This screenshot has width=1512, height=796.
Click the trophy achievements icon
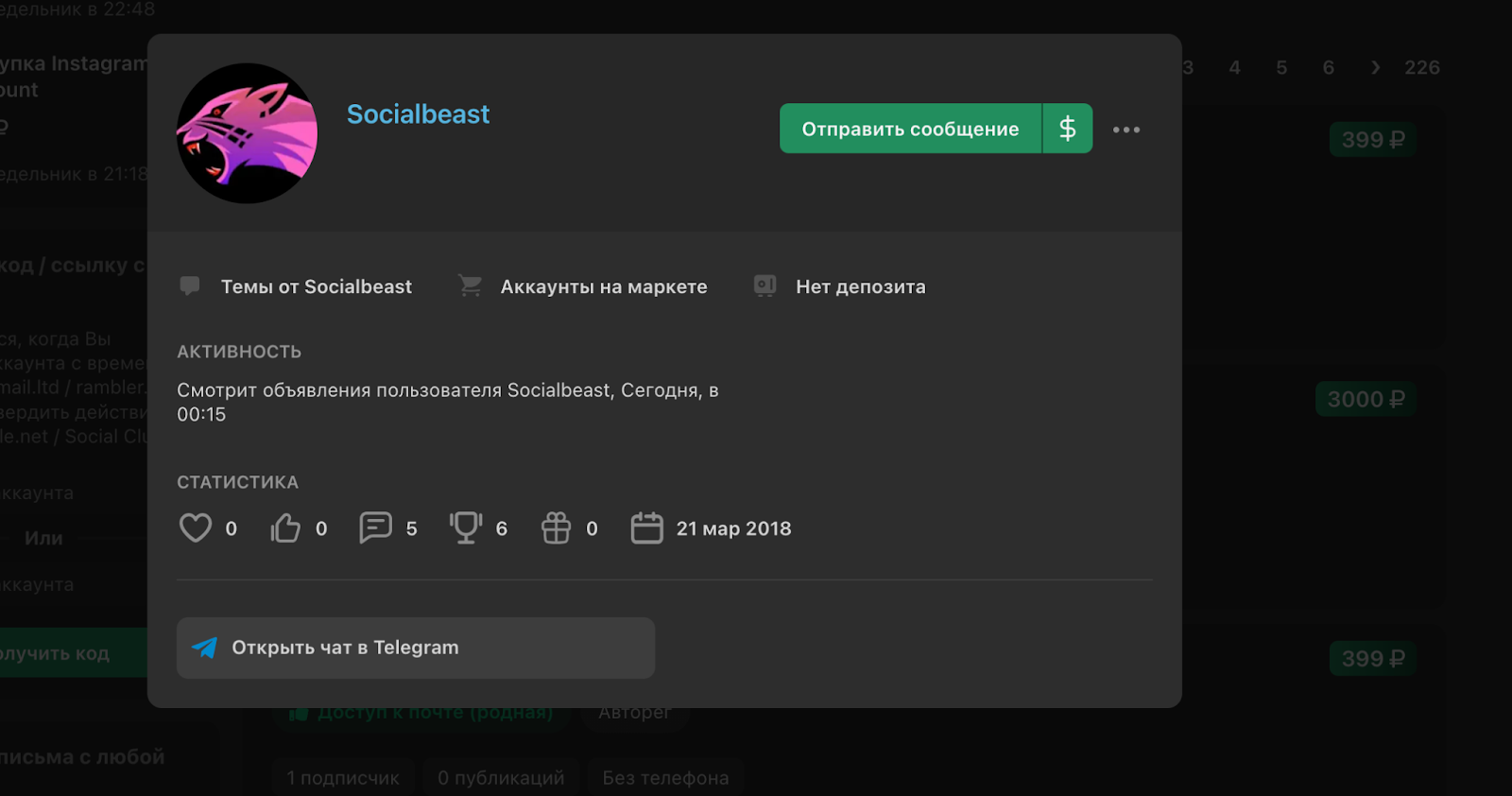tap(466, 528)
